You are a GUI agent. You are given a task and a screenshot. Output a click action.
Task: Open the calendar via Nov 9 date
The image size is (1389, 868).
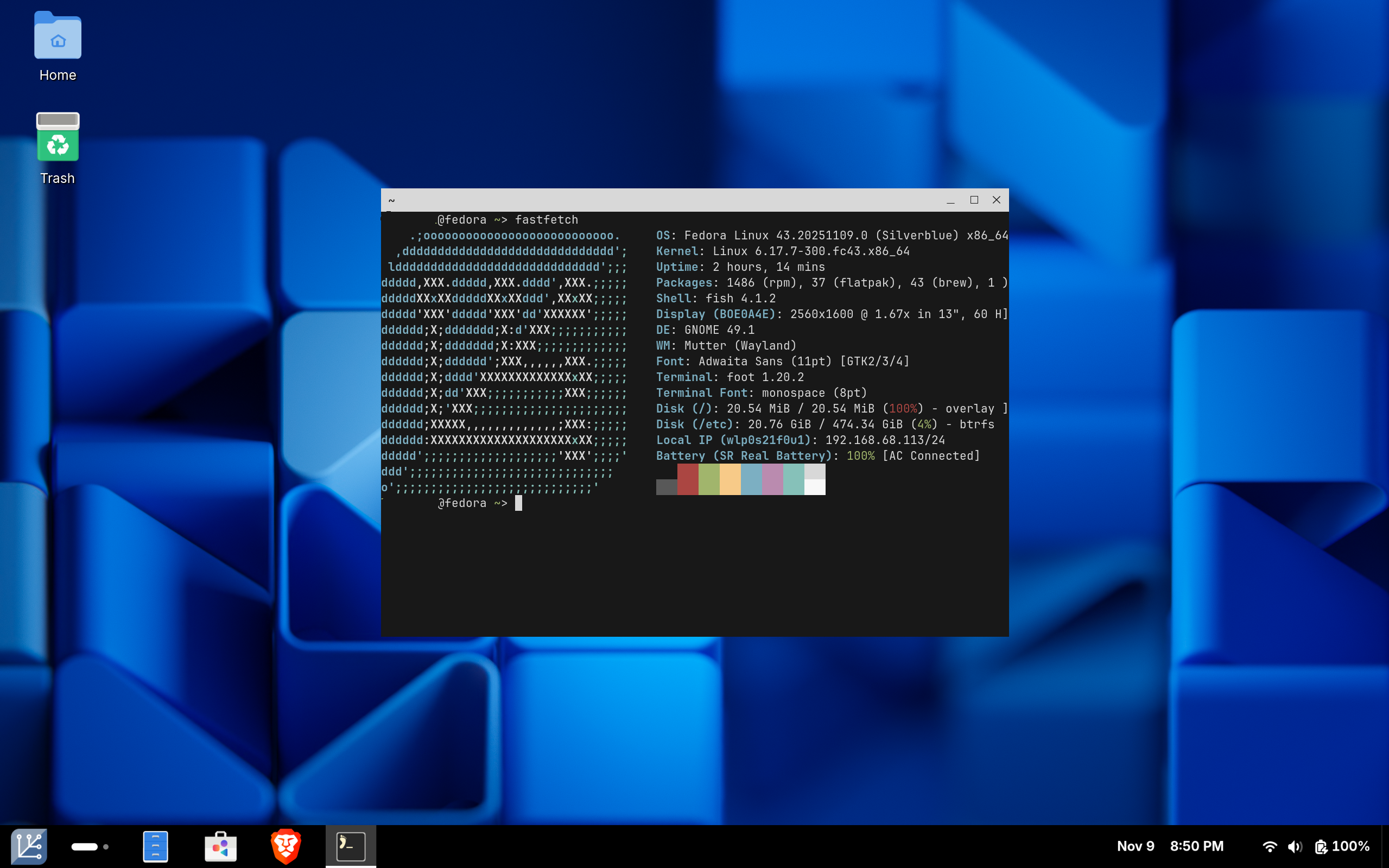click(x=1136, y=846)
